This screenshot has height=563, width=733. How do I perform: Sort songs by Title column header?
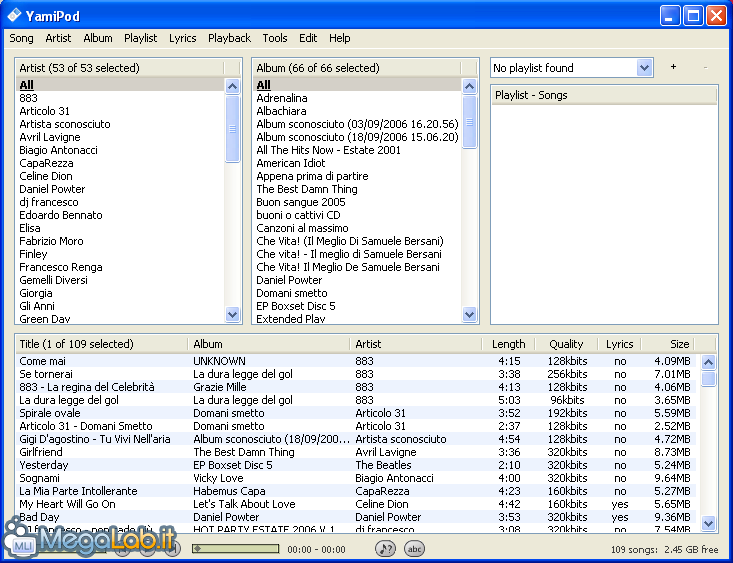pyautogui.click(x=101, y=344)
